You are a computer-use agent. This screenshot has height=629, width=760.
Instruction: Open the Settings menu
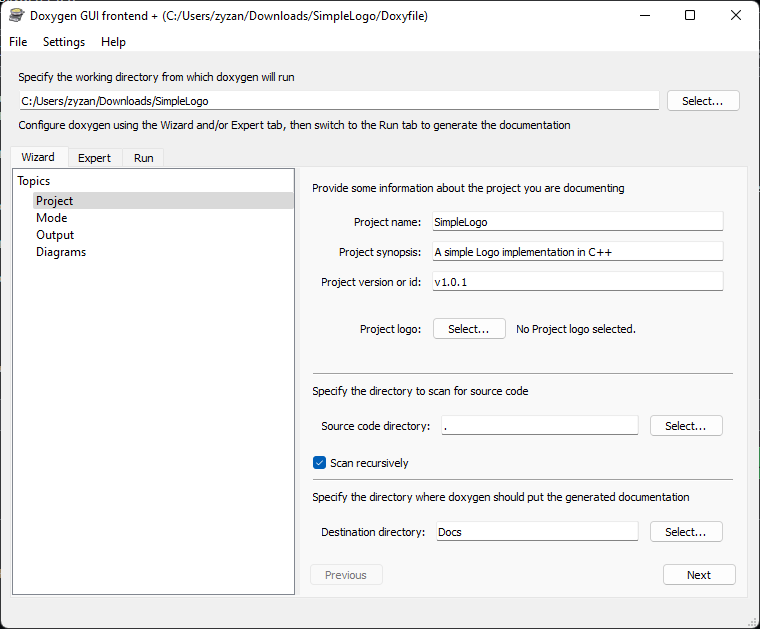pyautogui.click(x=64, y=42)
